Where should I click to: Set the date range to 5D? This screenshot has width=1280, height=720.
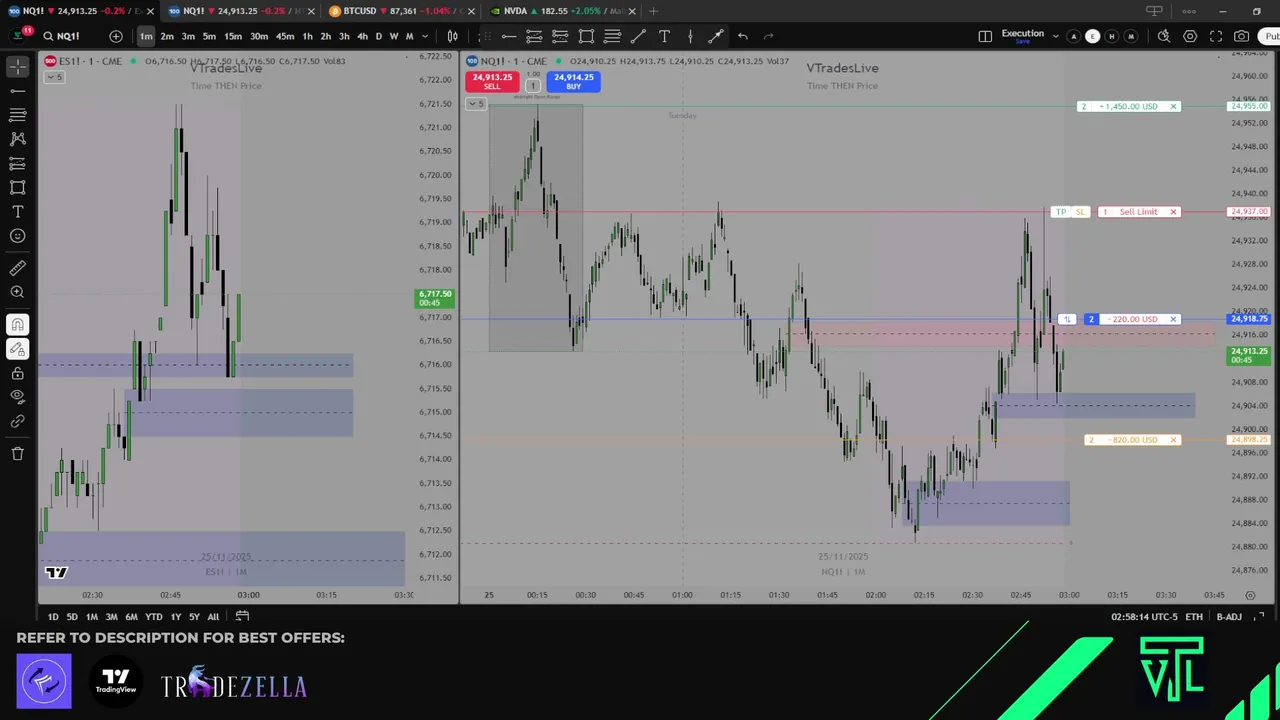pyautogui.click(x=71, y=617)
